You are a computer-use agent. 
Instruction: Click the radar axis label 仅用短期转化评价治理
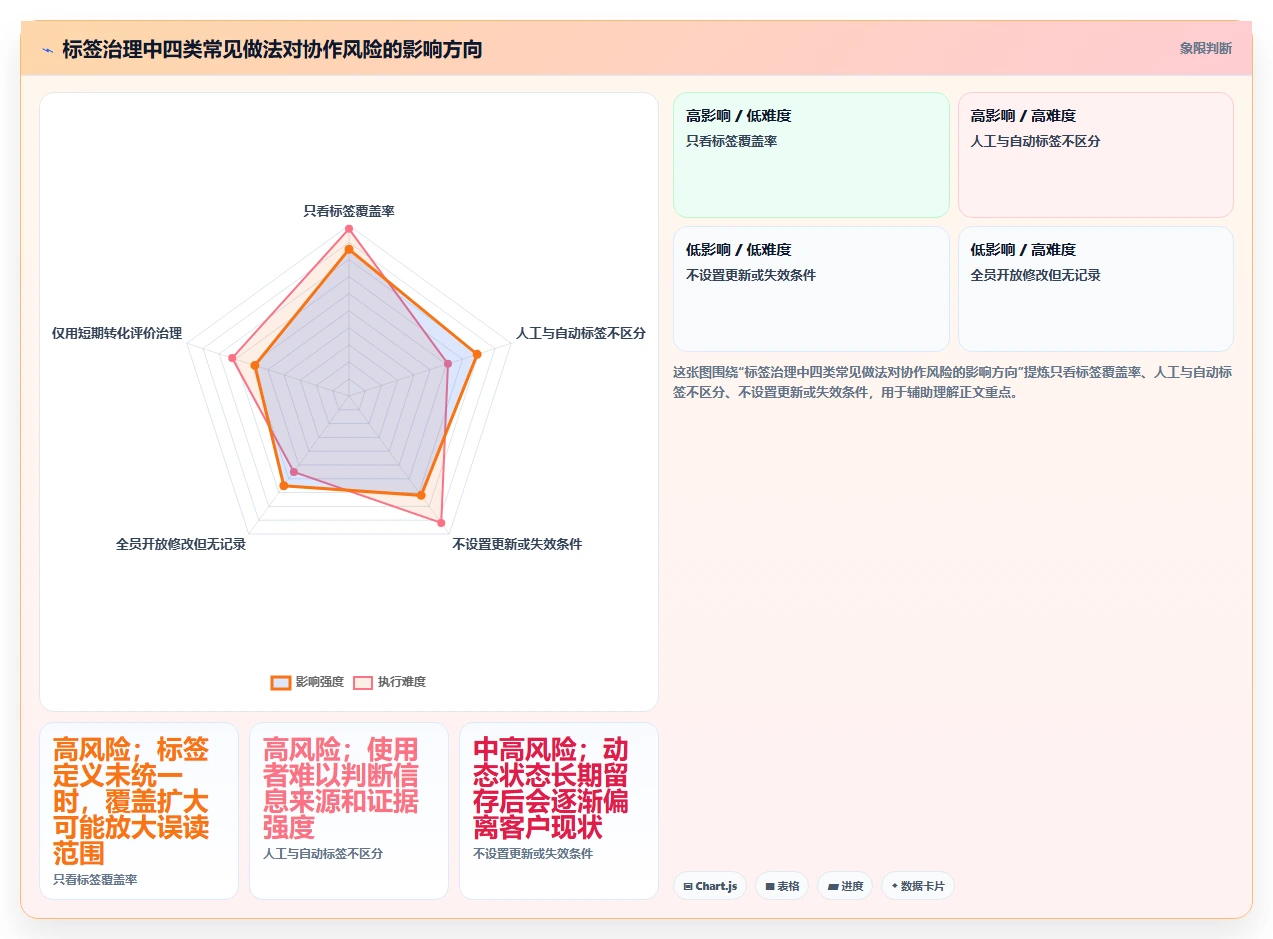pos(117,333)
